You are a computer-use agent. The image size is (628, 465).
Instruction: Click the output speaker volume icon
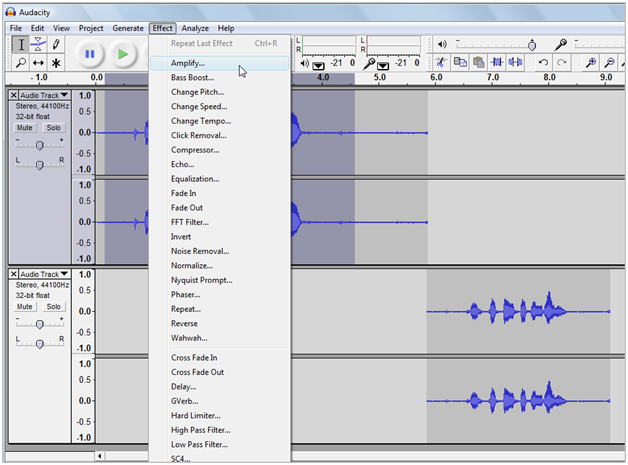(x=442, y=44)
